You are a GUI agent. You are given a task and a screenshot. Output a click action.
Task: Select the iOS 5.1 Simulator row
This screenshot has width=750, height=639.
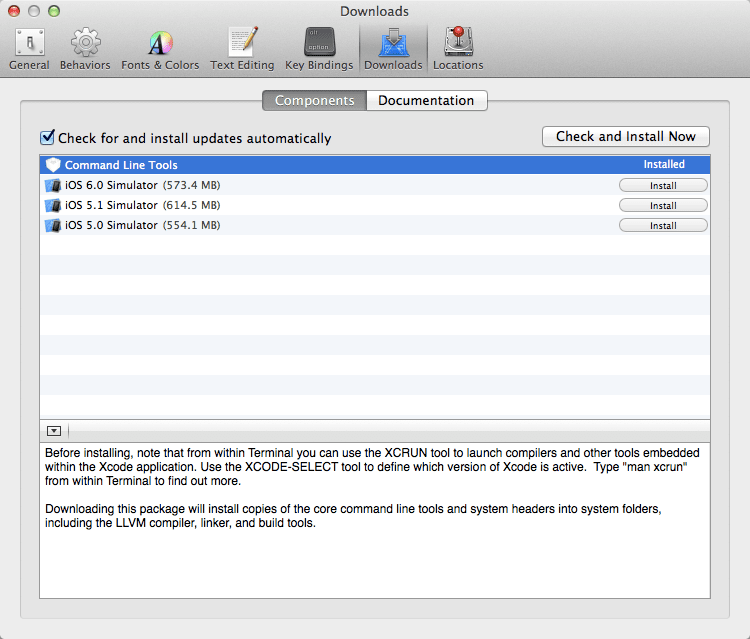click(300, 205)
